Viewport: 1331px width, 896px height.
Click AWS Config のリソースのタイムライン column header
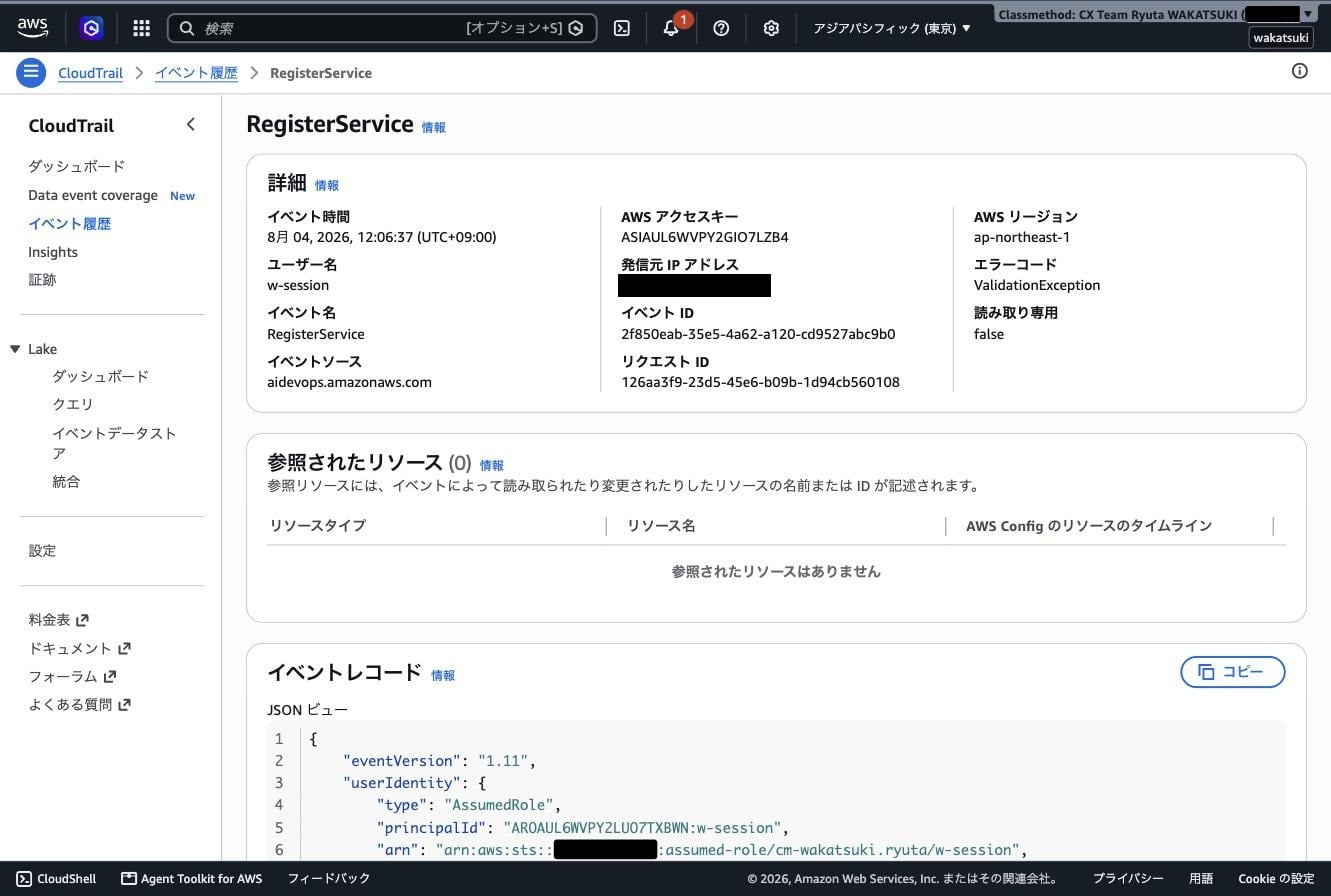point(1089,525)
